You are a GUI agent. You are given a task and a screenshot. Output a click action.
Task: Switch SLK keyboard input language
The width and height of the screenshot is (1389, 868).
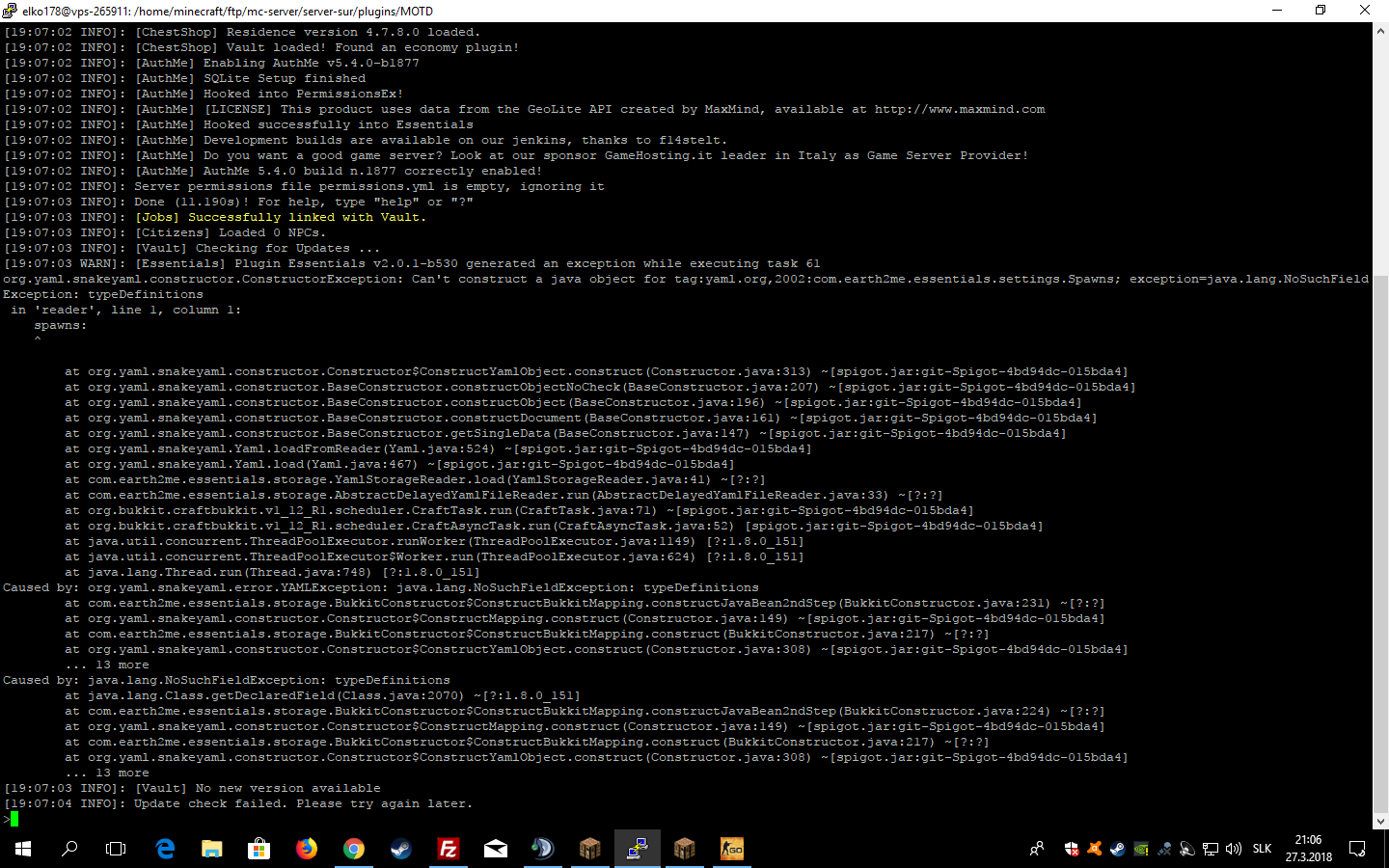click(x=1262, y=849)
